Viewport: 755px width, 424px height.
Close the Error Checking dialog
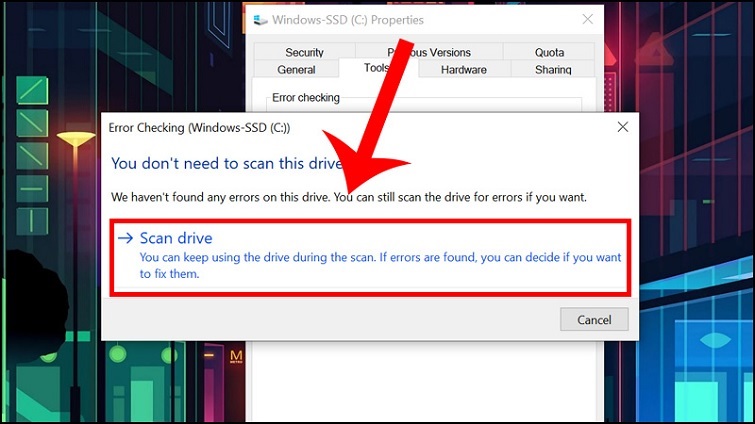tap(622, 127)
